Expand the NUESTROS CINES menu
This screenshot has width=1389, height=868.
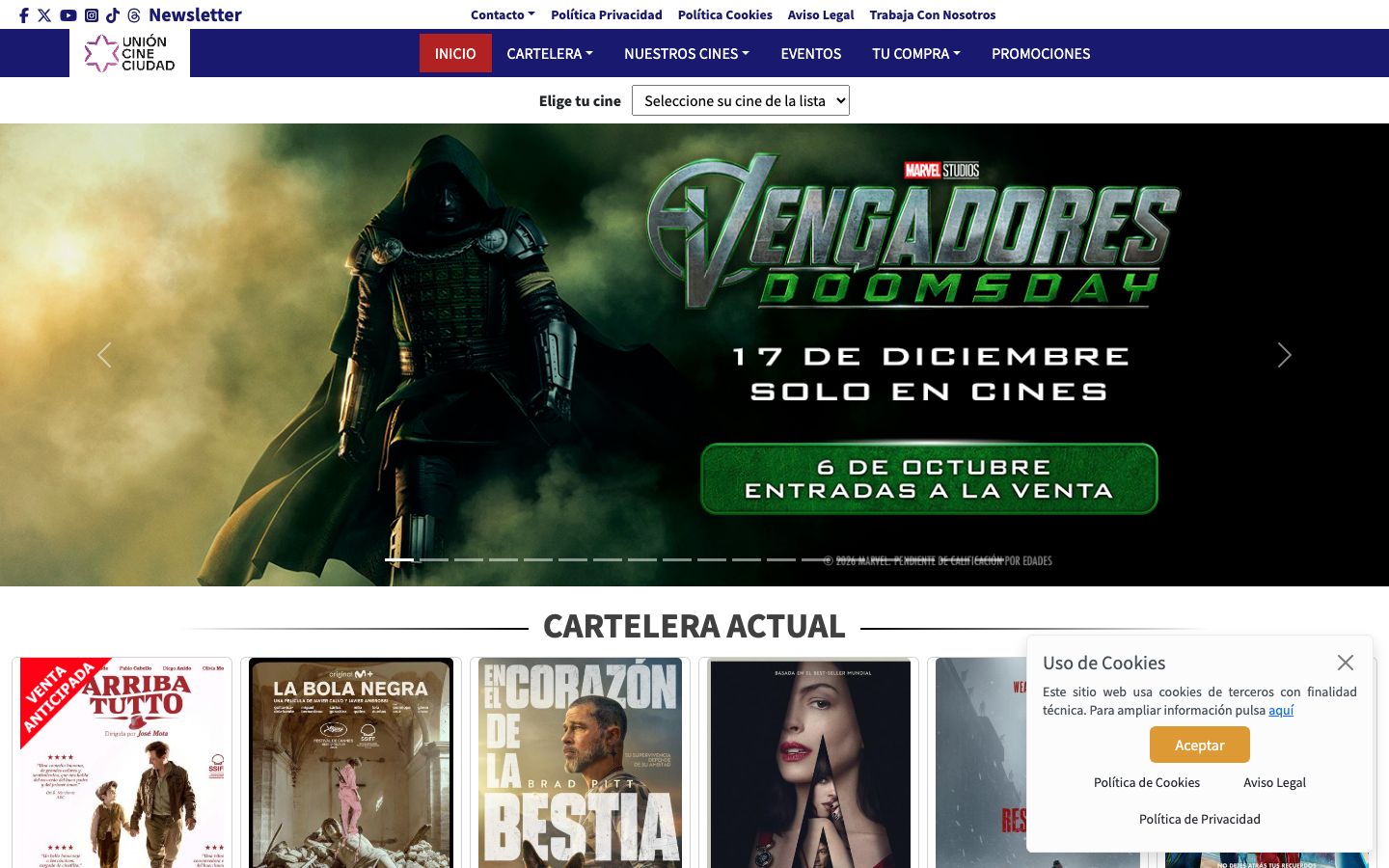pyautogui.click(x=687, y=53)
